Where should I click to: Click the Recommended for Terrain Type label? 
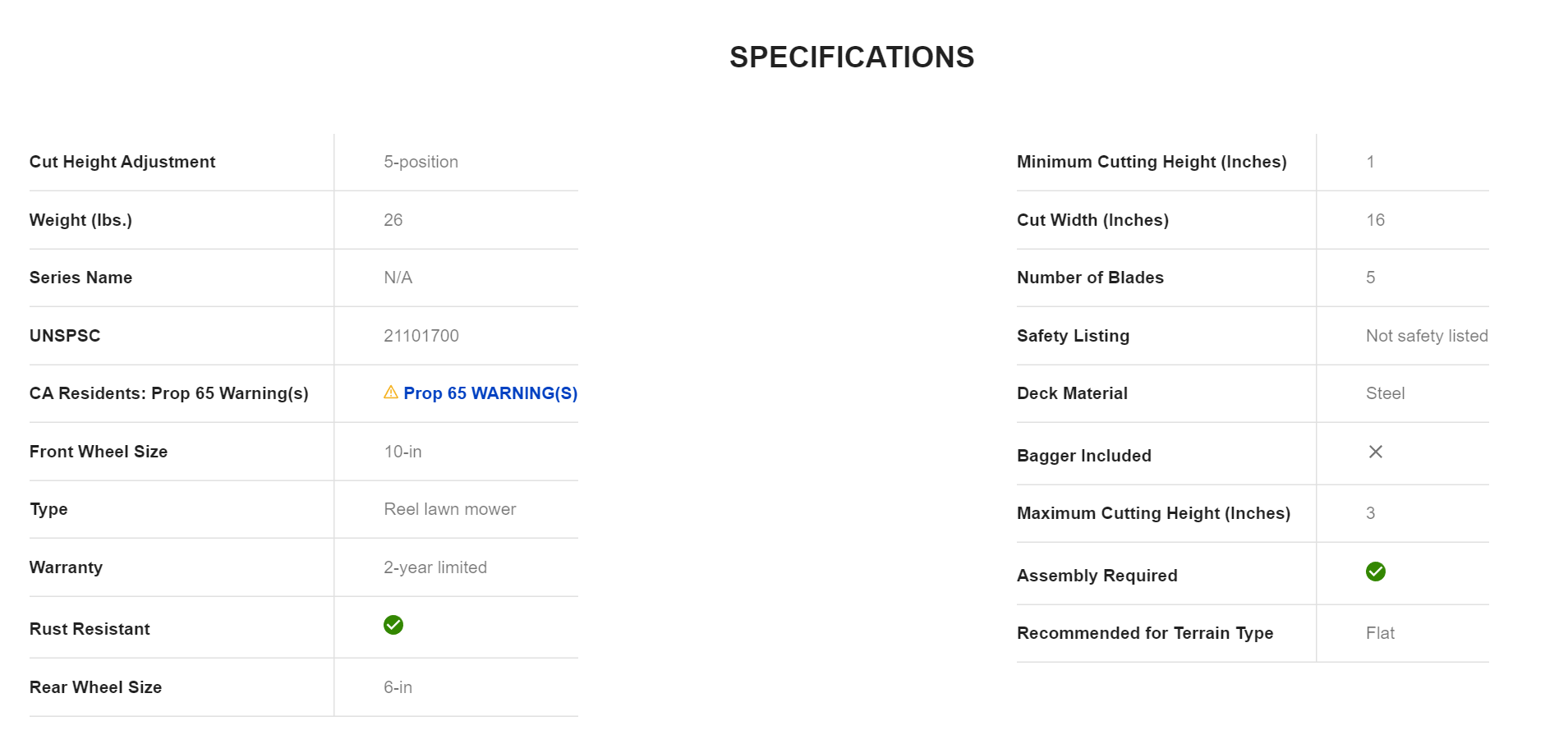coord(1144,633)
